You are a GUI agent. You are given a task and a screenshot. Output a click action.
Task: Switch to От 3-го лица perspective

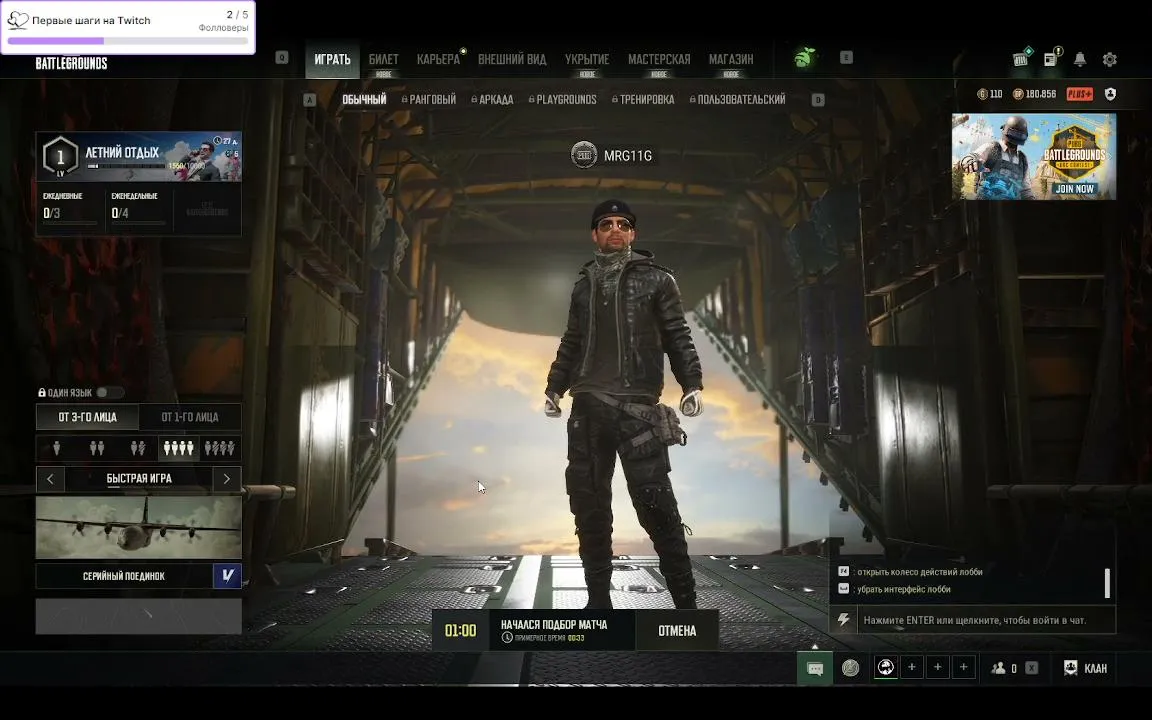click(87, 417)
